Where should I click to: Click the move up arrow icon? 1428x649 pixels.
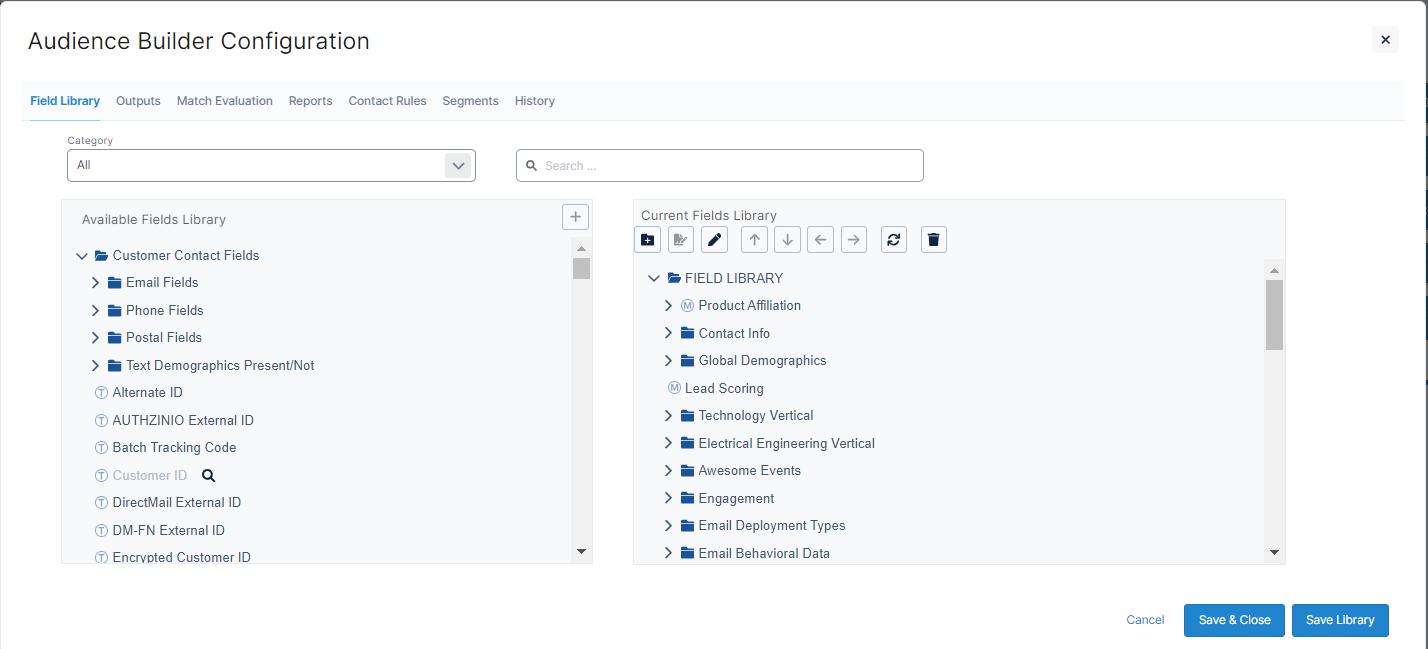(x=754, y=240)
